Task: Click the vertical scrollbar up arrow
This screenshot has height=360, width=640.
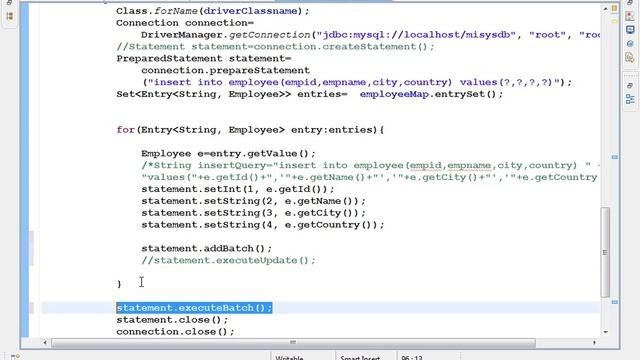Action: [605, 9]
